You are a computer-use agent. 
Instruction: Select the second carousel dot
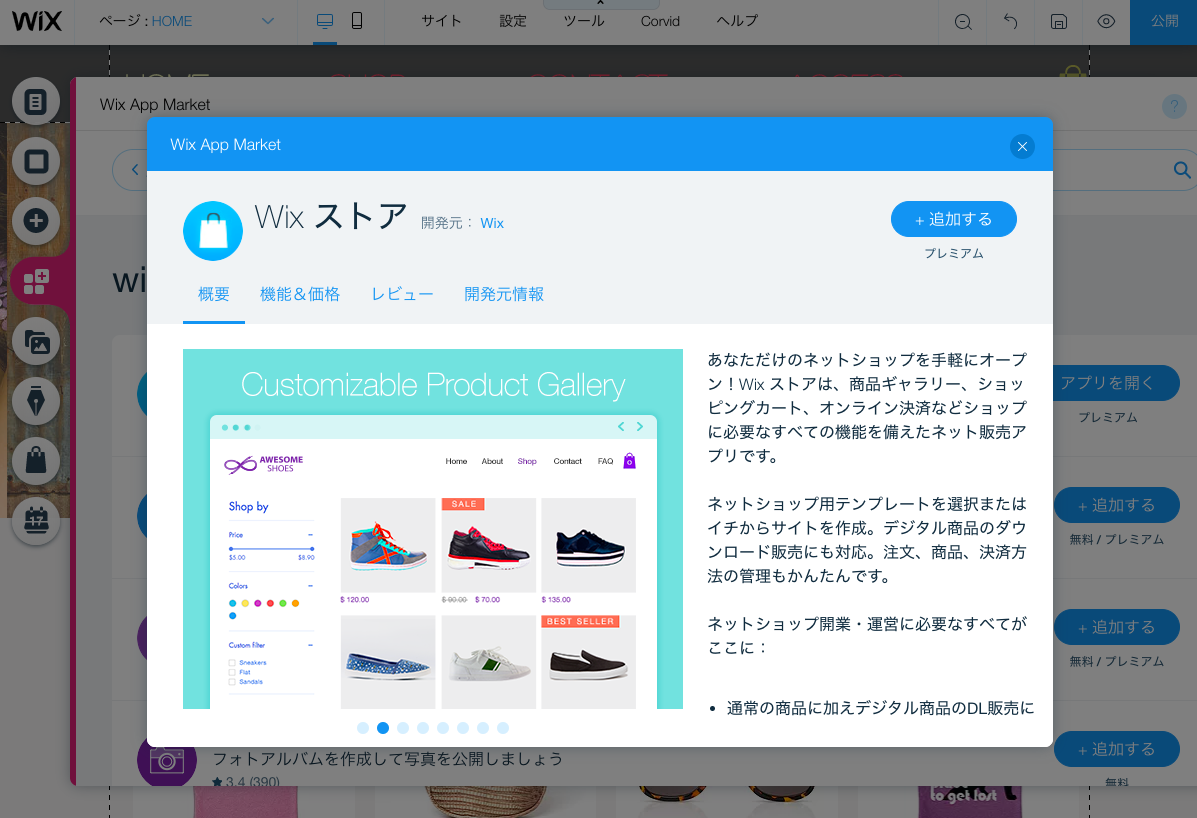pyautogui.click(x=383, y=728)
